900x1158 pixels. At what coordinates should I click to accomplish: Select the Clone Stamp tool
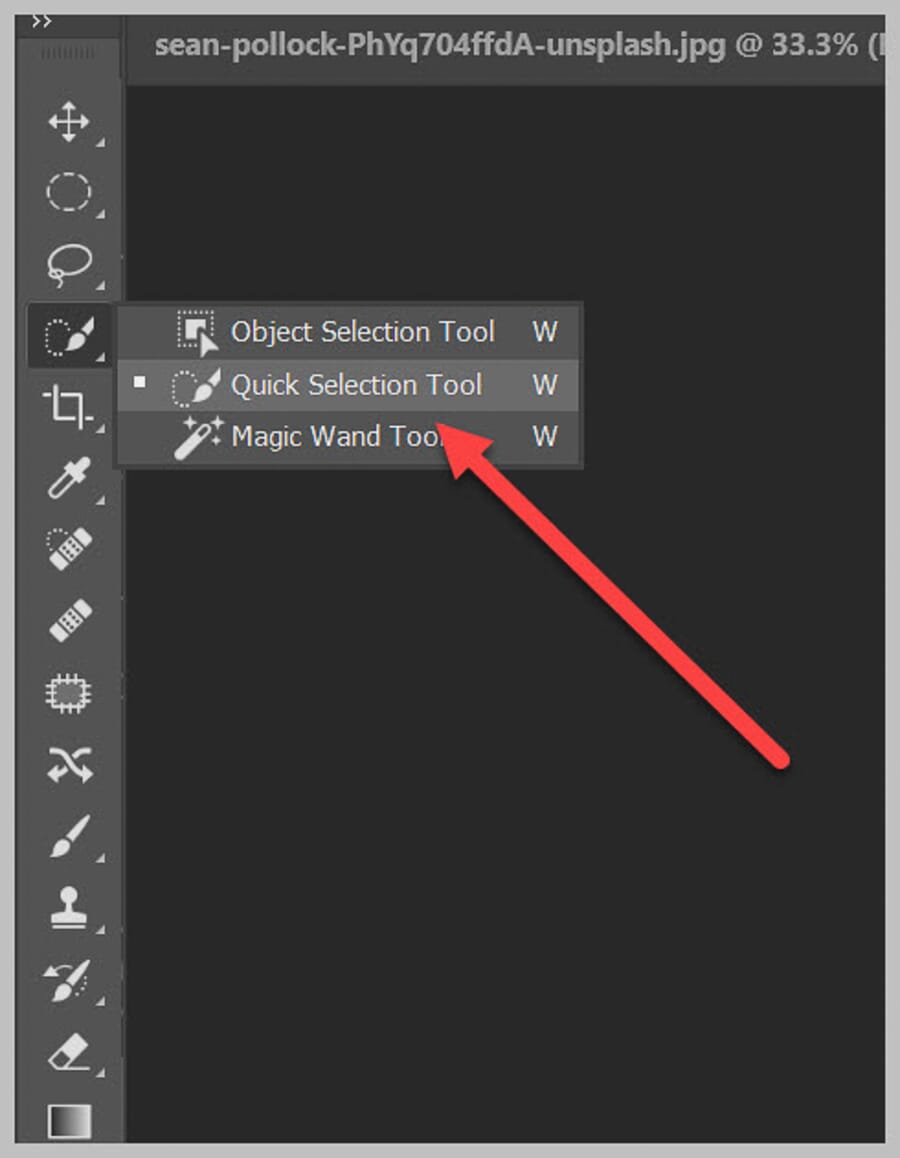coord(68,908)
